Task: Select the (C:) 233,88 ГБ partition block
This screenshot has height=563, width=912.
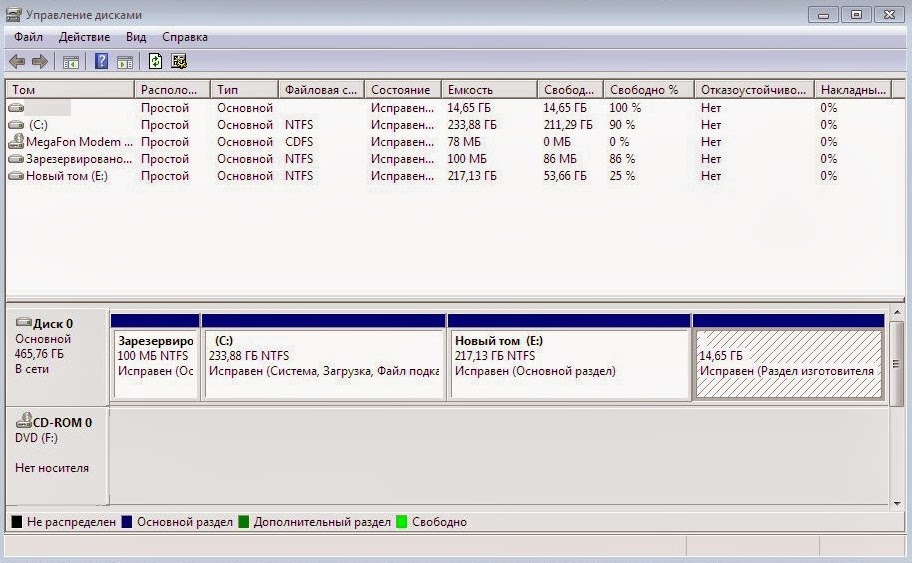Action: [323, 364]
